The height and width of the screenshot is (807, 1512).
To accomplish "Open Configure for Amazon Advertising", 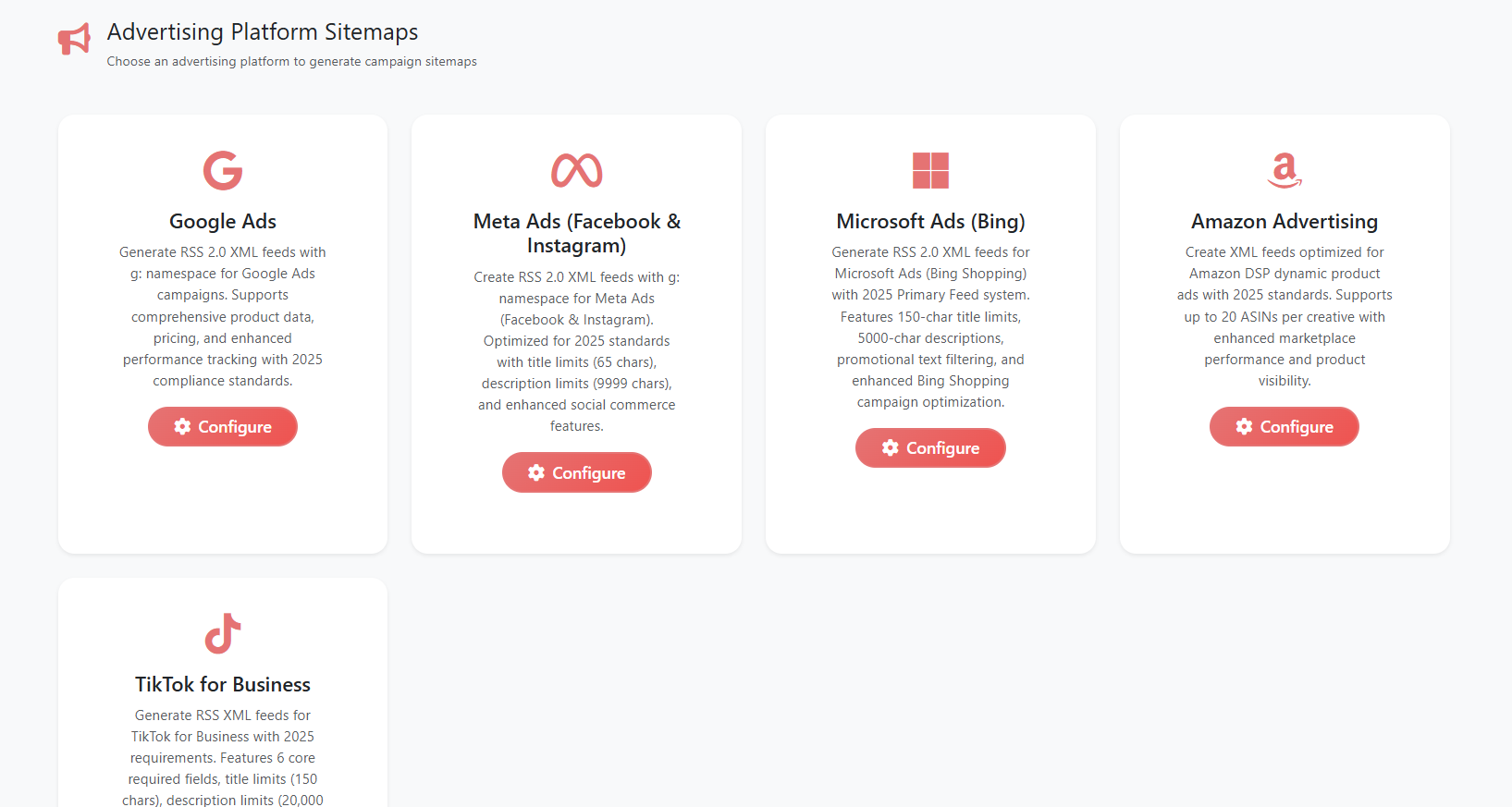I will coord(1285,426).
